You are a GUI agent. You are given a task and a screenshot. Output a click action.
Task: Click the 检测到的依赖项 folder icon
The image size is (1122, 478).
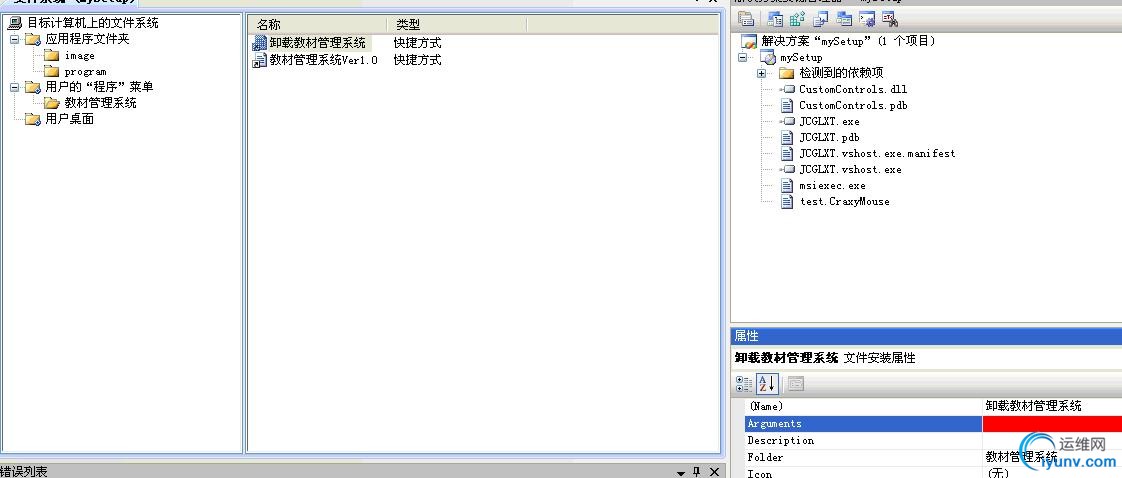pos(786,73)
